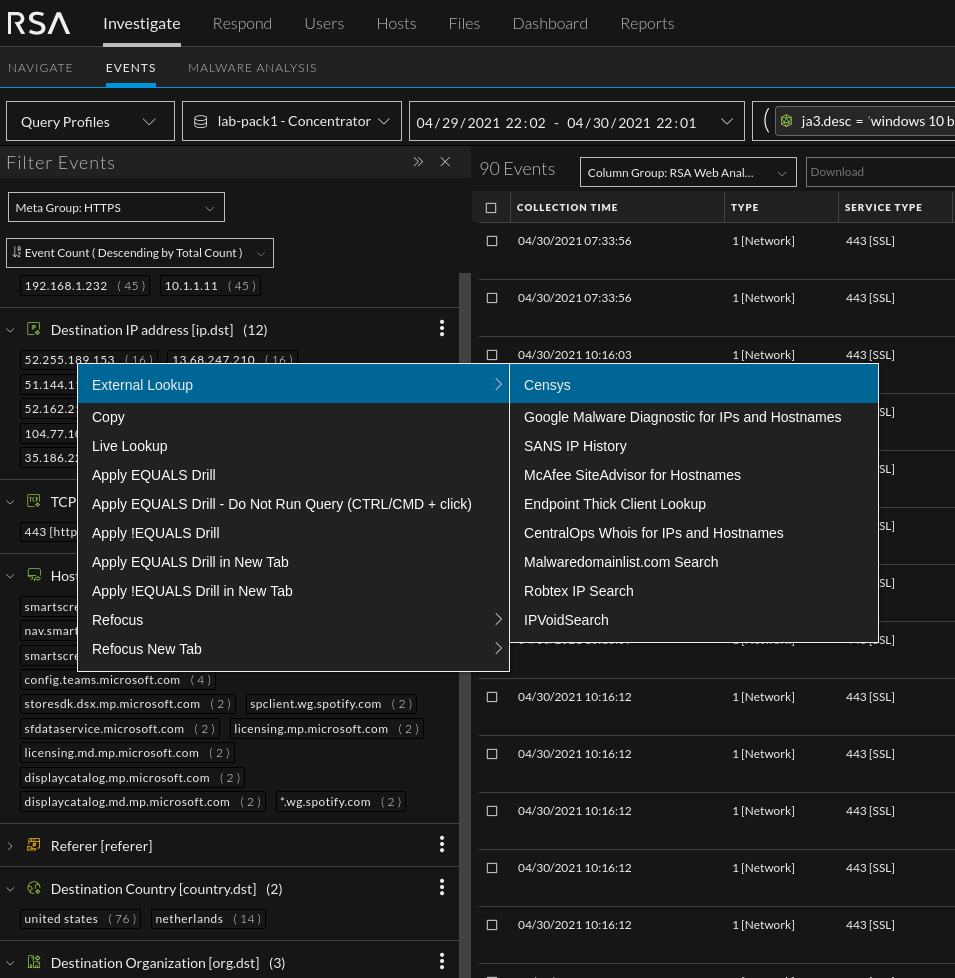Select Apply EQUALS Drill in New Tab
Viewport: 955px width, 978px height.
click(190, 562)
